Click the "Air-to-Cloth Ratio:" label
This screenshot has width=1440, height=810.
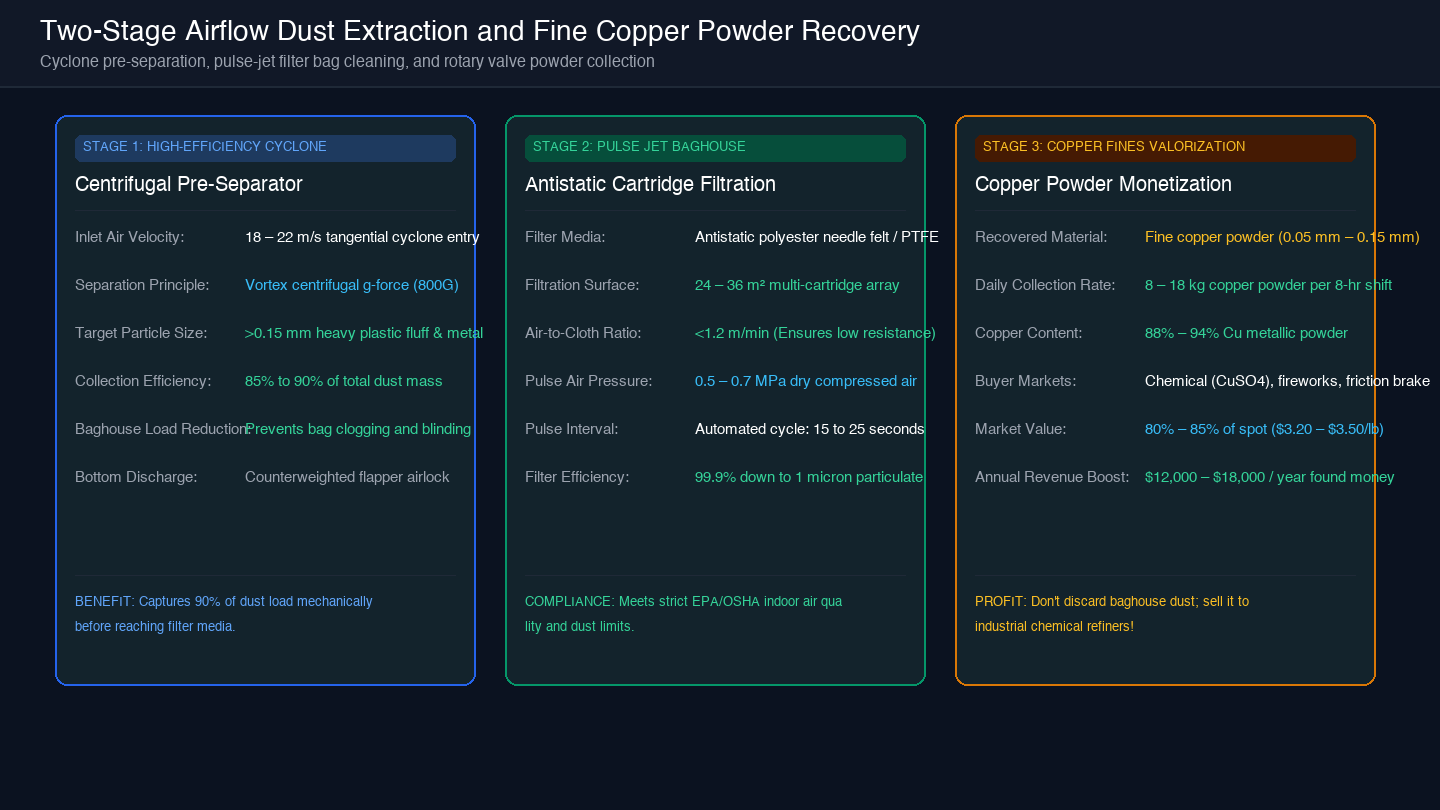pyautogui.click(x=583, y=333)
